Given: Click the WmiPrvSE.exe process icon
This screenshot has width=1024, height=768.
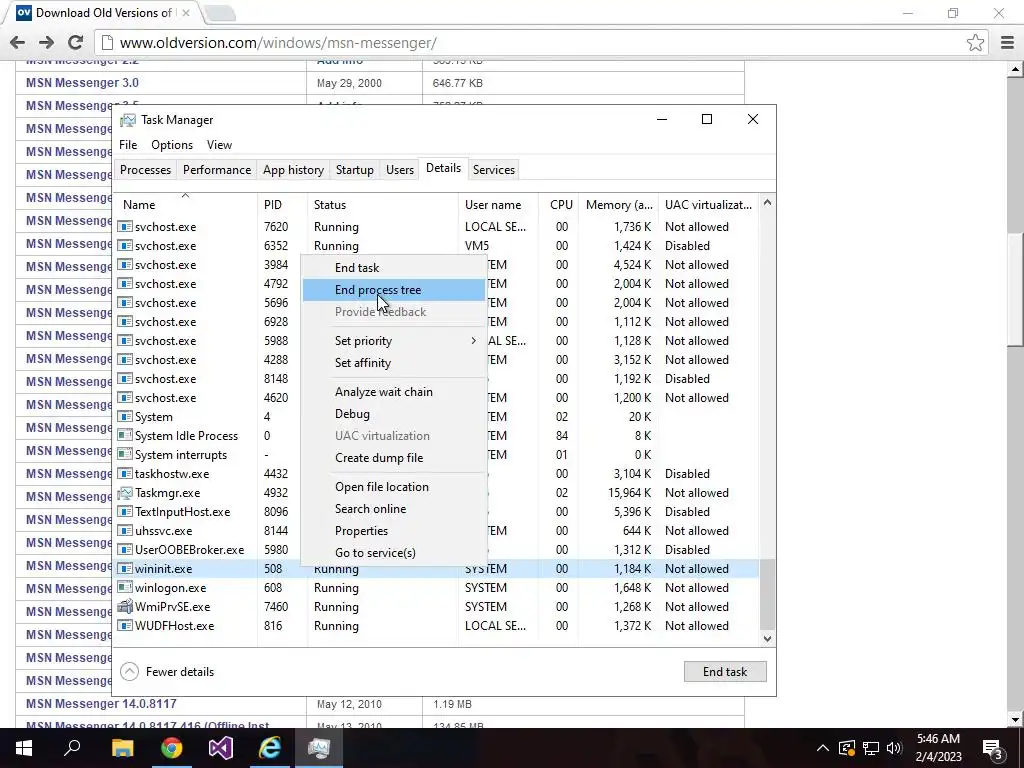Looking at the screenshot, I should tap(125, 607).
